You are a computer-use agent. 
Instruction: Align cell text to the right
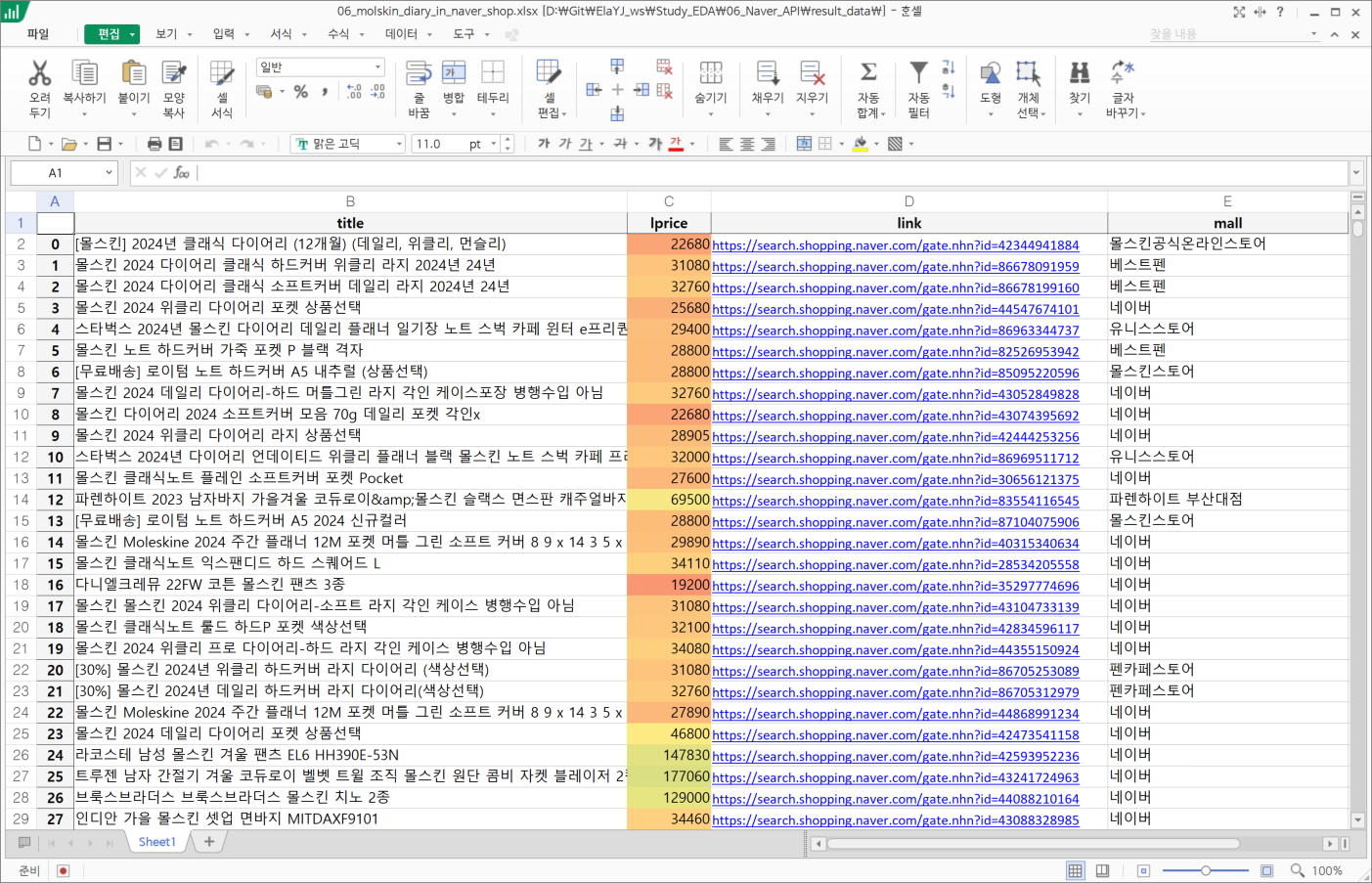point(769,144)
